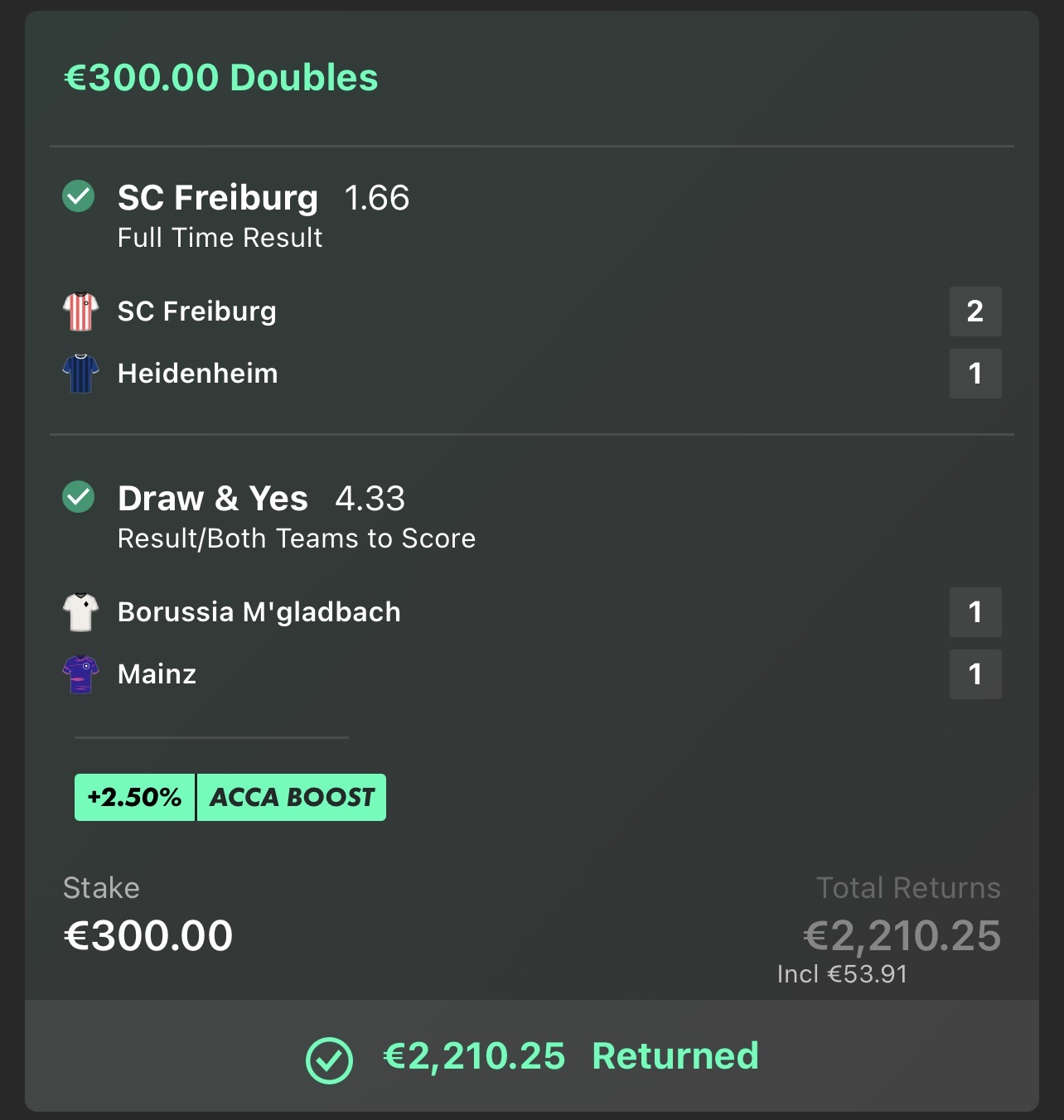Click the SC Freiburg striped jersey icon
This screenshot has height=1120, width=1064.
[x=80, y=311]
